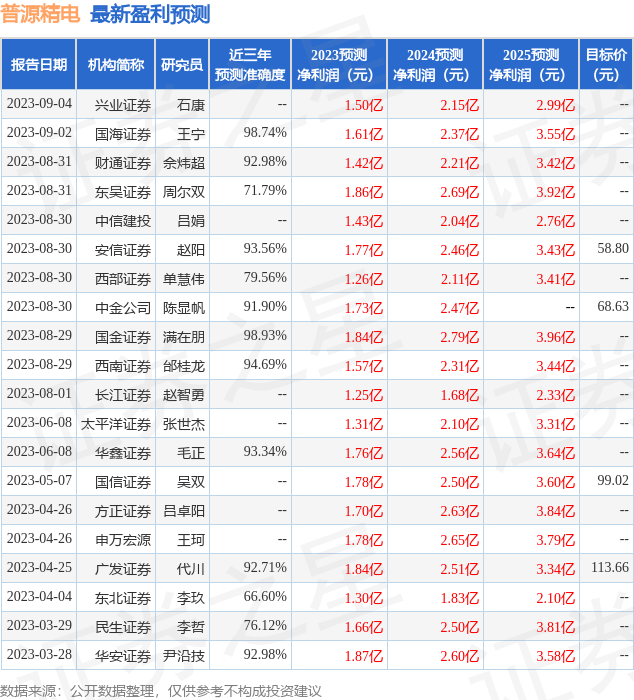Click researcher name 佘炜超
The width and height of the screenshot is (634, 700).
pos(184,163)
